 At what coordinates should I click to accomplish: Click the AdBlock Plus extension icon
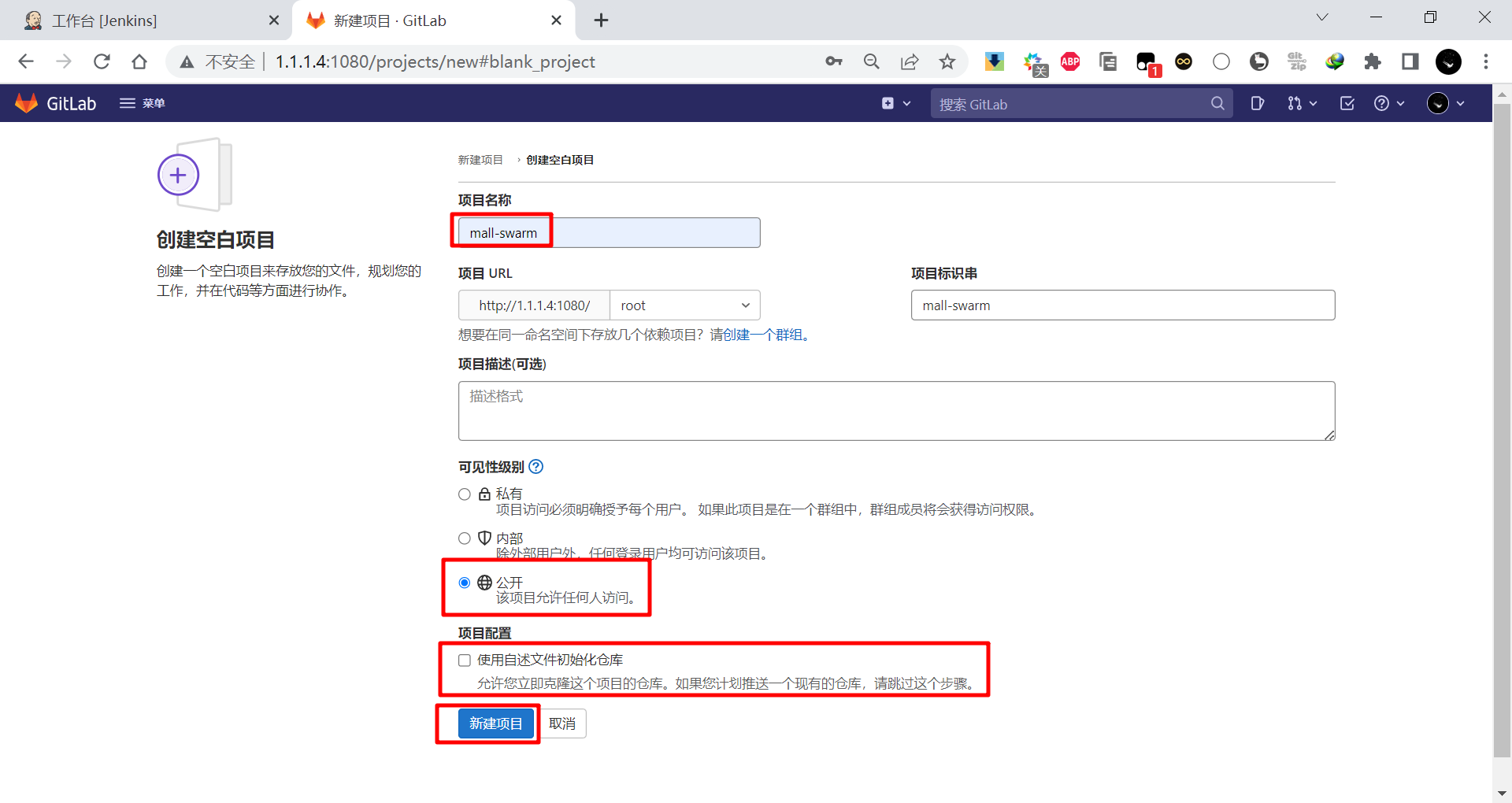tap(1070, 61)
